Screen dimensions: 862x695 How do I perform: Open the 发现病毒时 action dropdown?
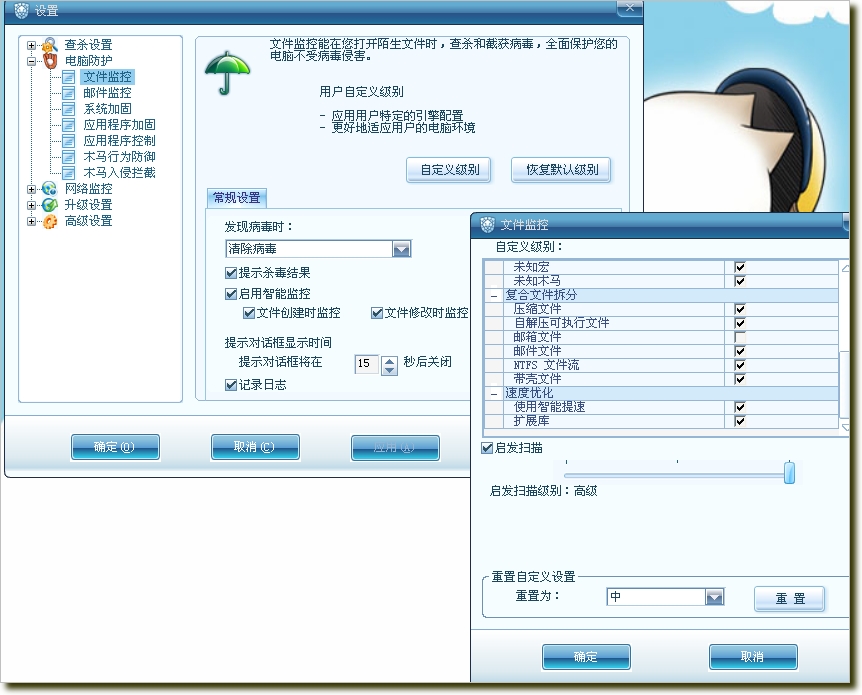401,249
